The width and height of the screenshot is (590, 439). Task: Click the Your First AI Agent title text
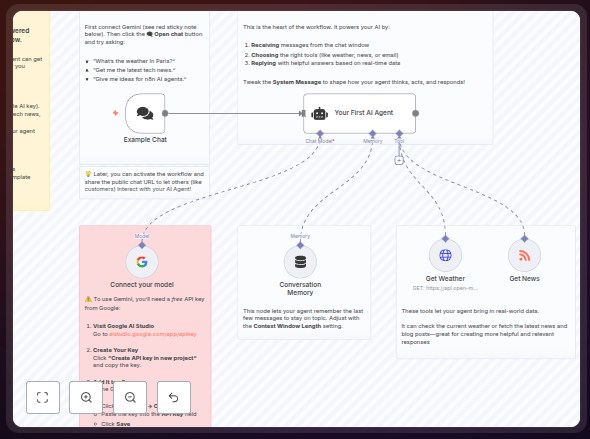pyautogui.click(x=363, y=112)
